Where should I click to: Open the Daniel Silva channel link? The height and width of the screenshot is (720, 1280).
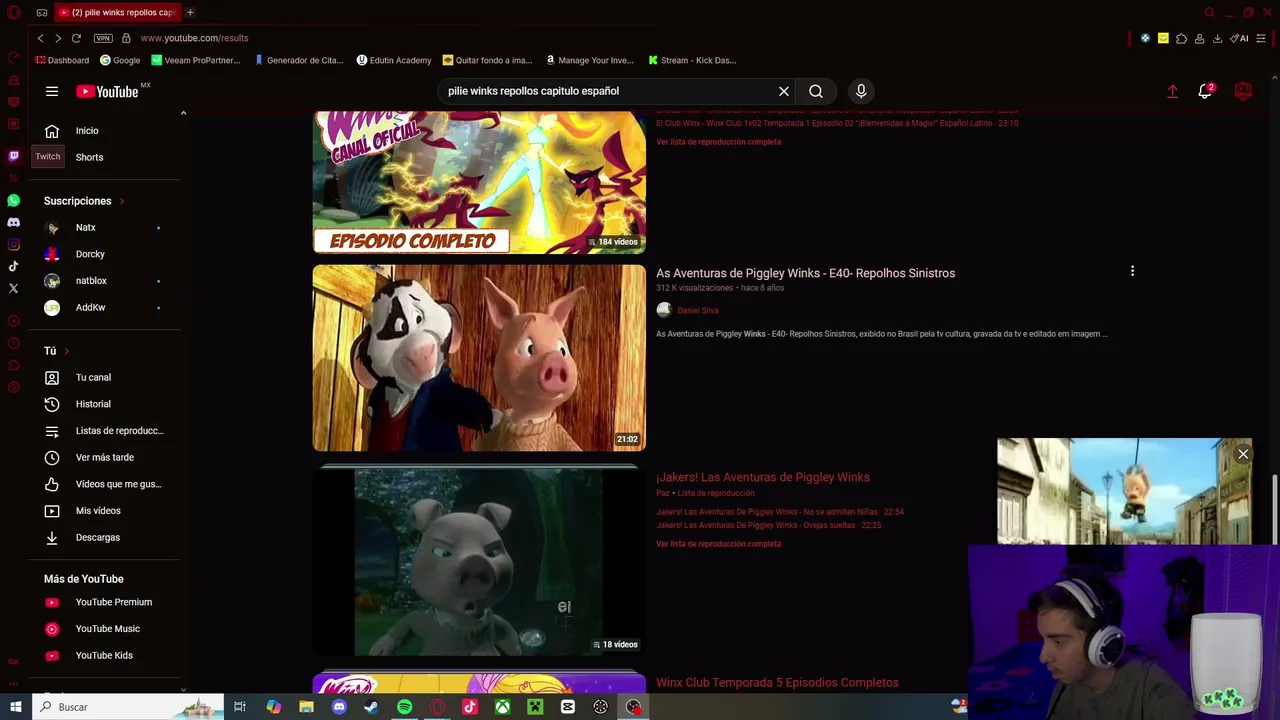(697, 310)
